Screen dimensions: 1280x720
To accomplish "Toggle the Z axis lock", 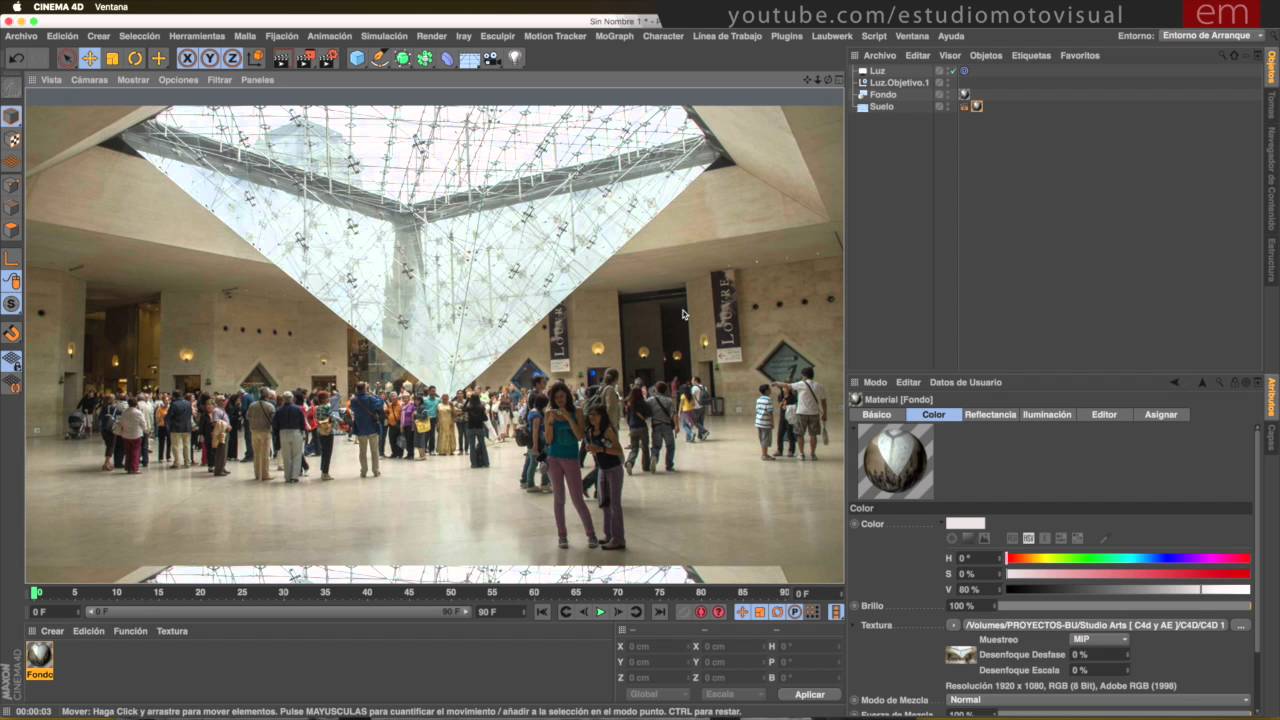I will [x=232, y=58].
